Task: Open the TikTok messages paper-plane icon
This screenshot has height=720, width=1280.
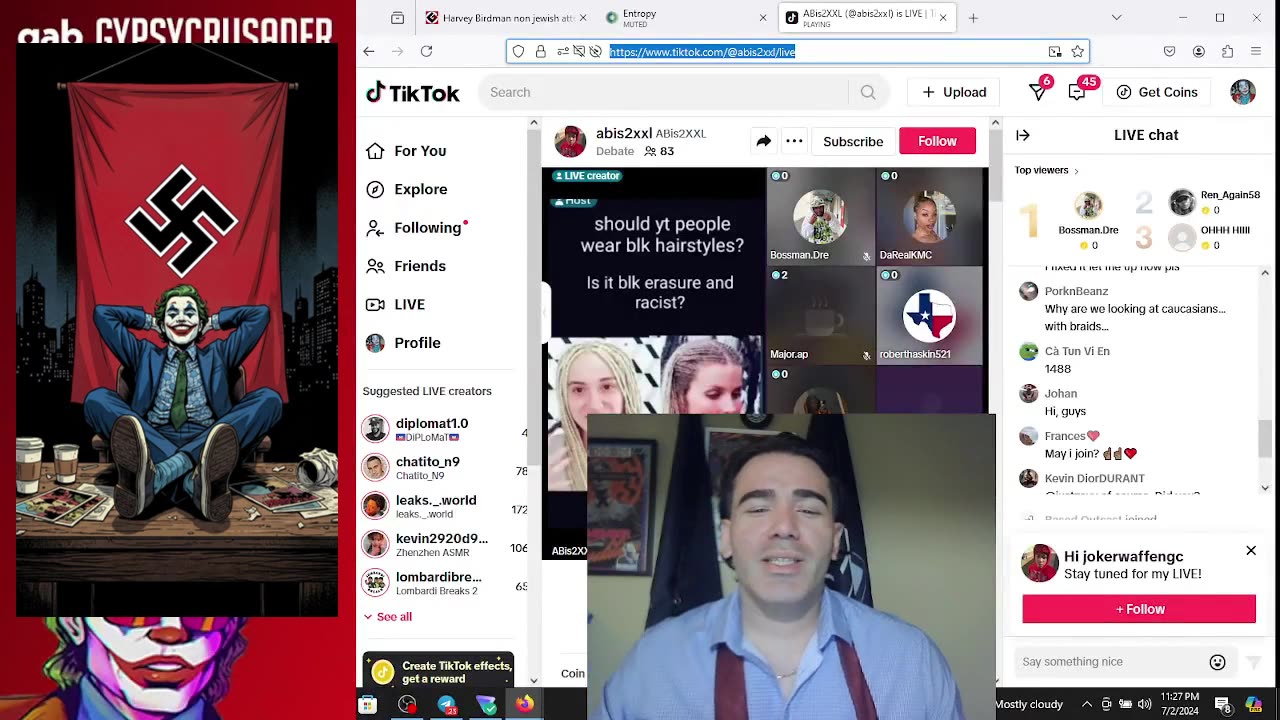Action: 1038,92
